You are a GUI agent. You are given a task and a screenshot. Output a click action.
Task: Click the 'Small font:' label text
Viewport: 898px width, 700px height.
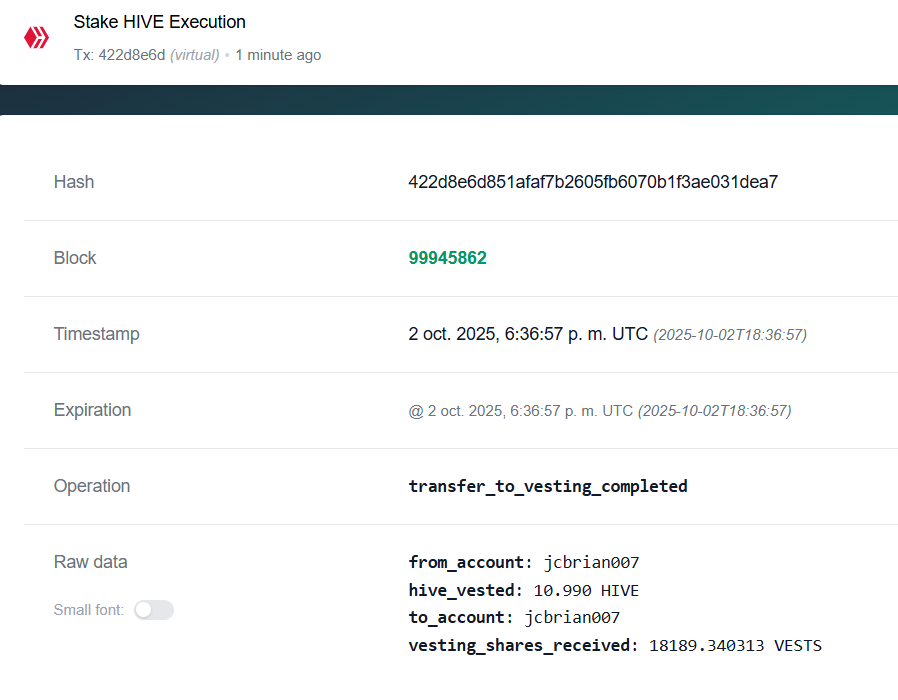(89, 610)
